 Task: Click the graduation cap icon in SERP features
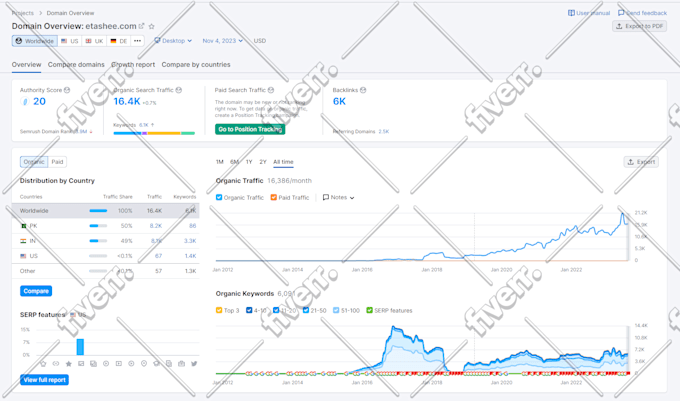point(157,364)
